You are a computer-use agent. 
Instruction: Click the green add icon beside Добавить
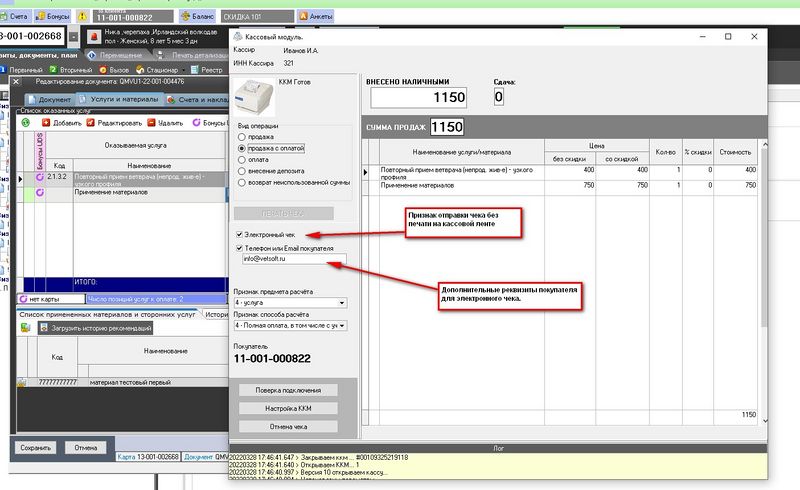[25, 122]
